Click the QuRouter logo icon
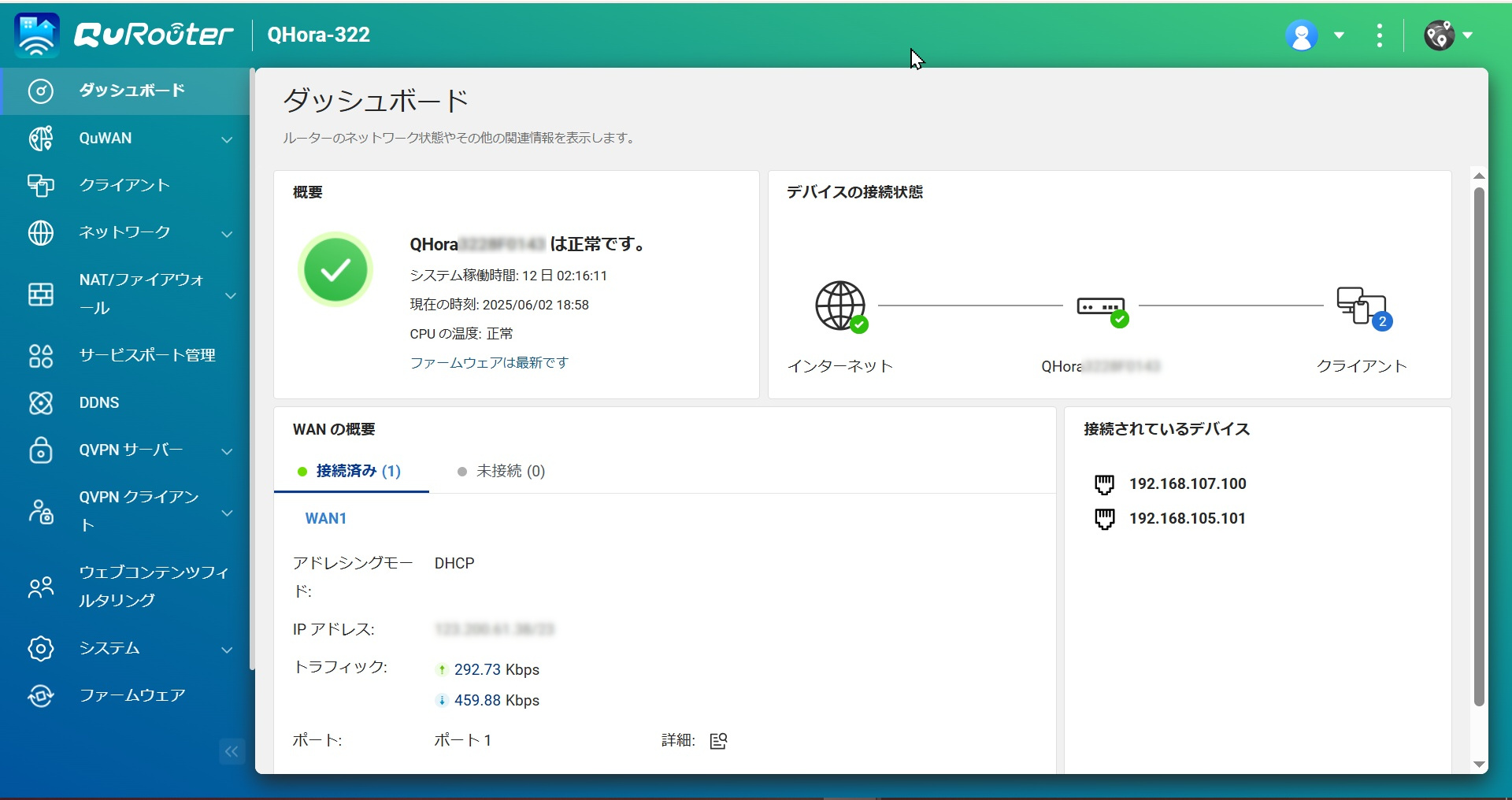The height and width of the screenshot is (800, 1512). (x=37, y=35)
